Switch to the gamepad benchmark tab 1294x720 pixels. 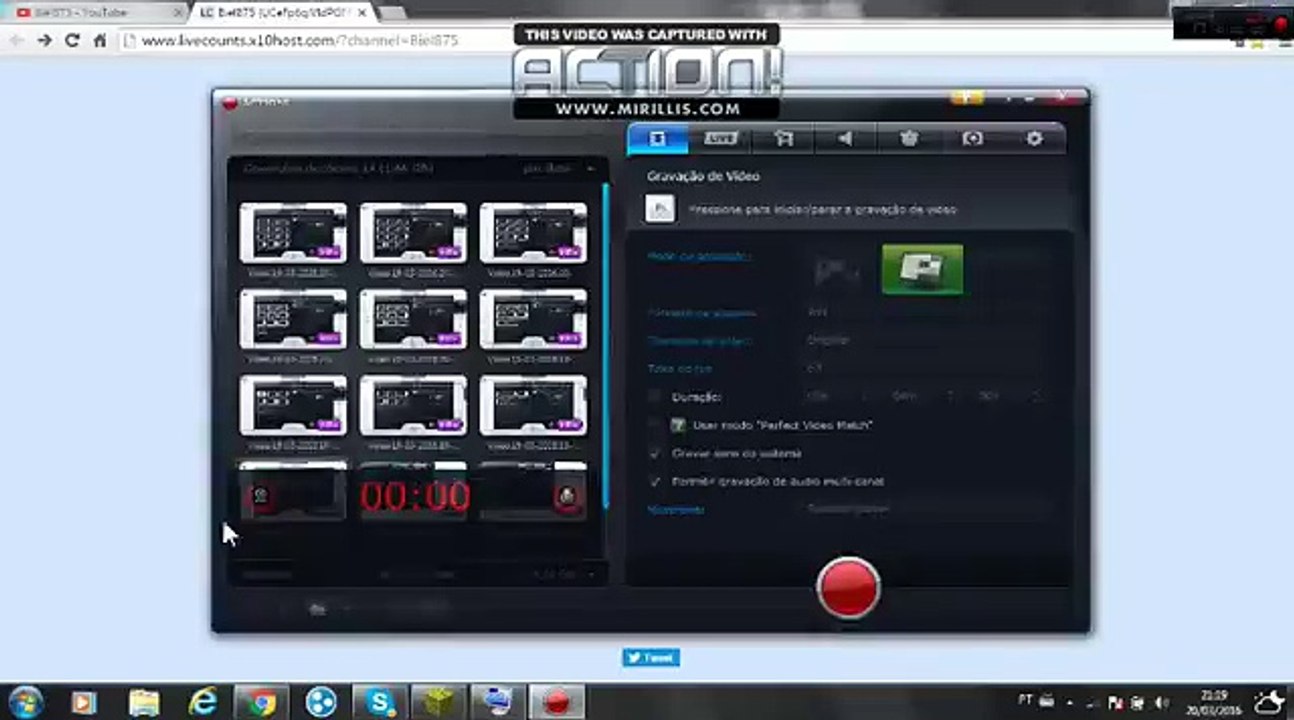[x=909, y=139]
